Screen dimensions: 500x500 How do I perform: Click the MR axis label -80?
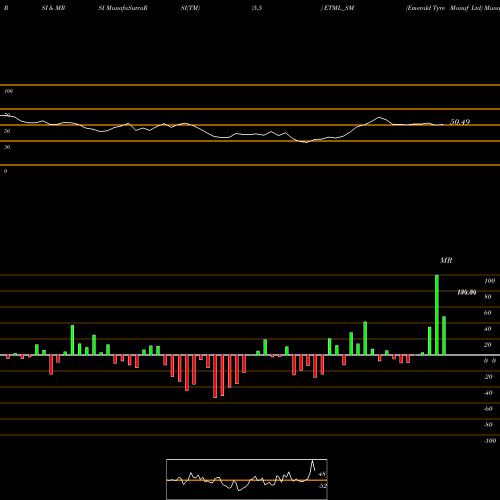(x=488, y=425)
